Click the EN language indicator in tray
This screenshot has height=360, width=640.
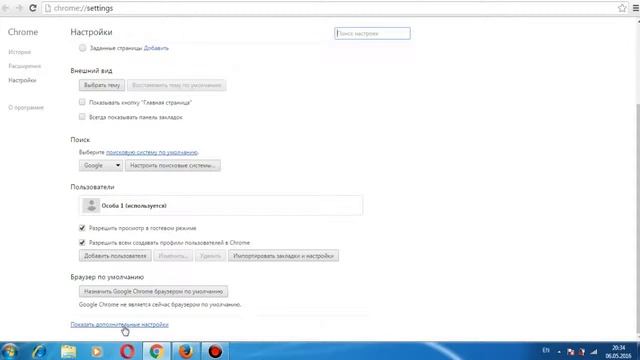(546, 350)
